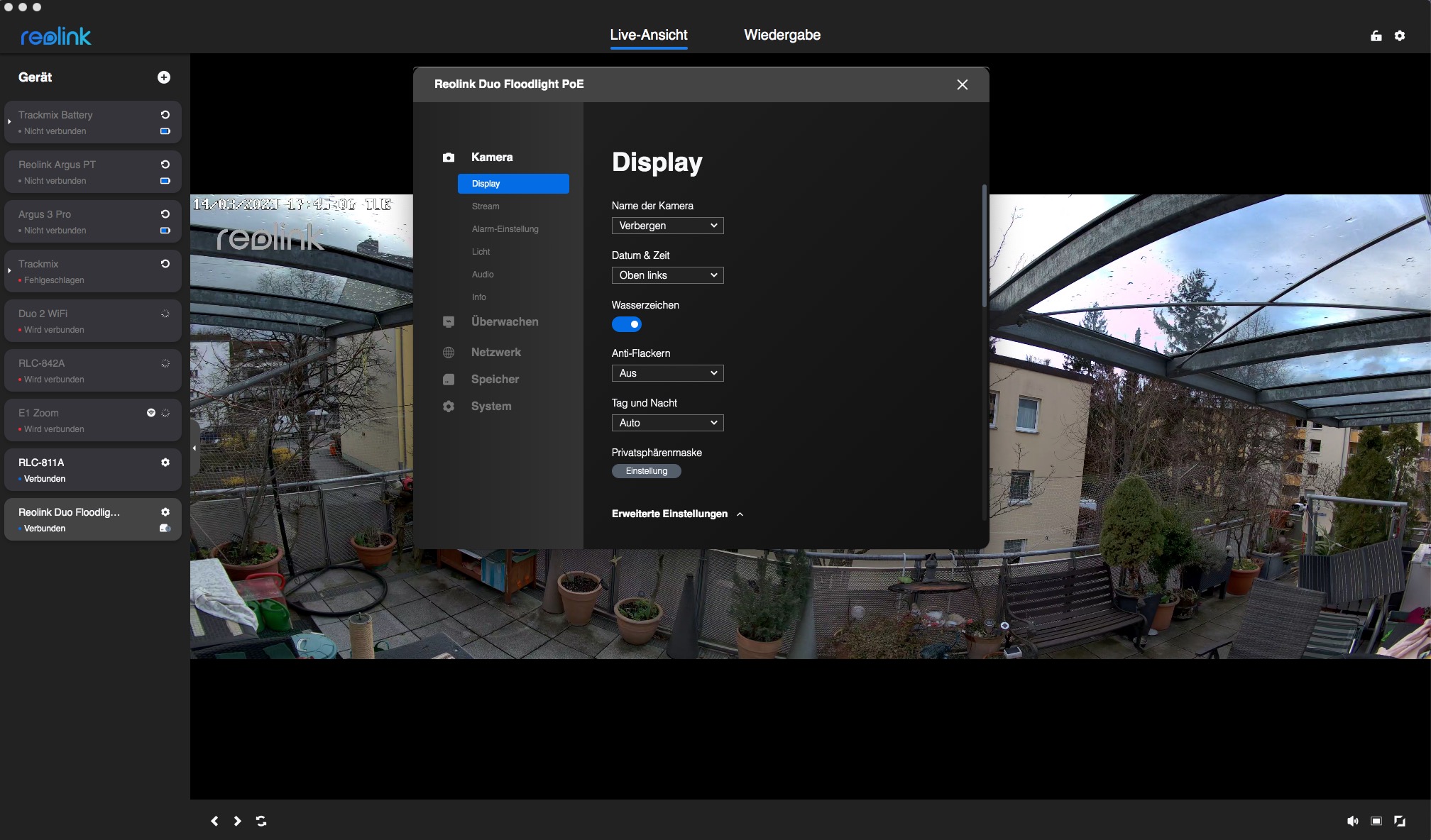Switch to the Wiedergabe tab
This screenshot has width=1431, height=840.
tap(782, 35)
